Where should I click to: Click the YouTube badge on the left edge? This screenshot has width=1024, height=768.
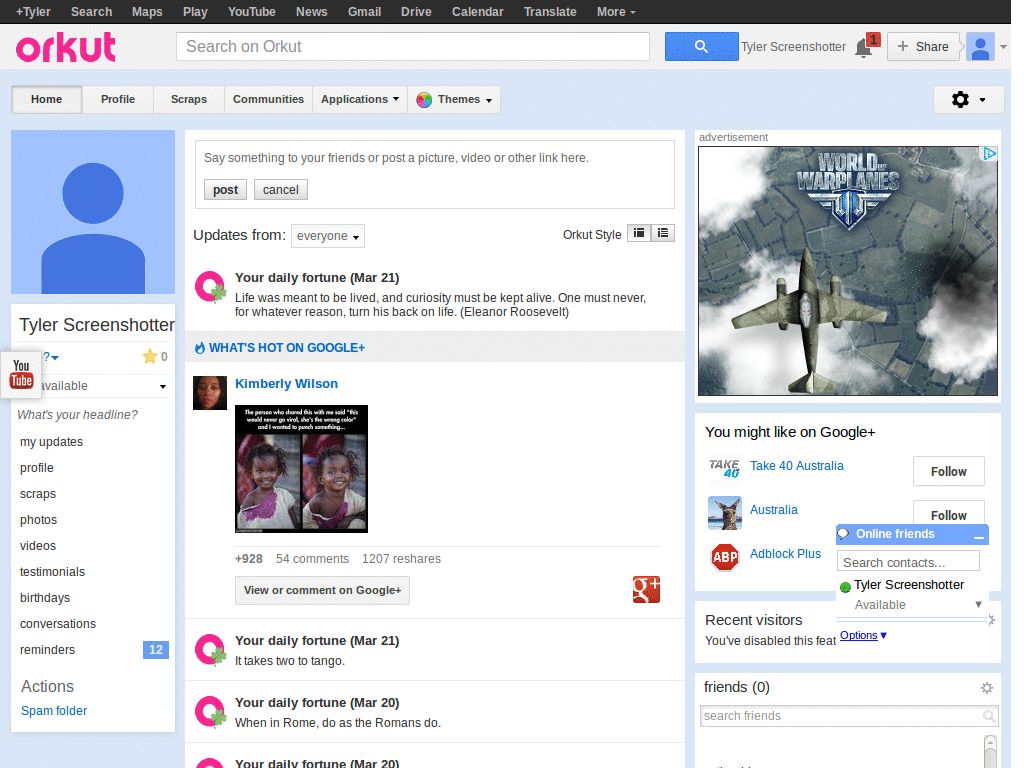click(21, 375)
